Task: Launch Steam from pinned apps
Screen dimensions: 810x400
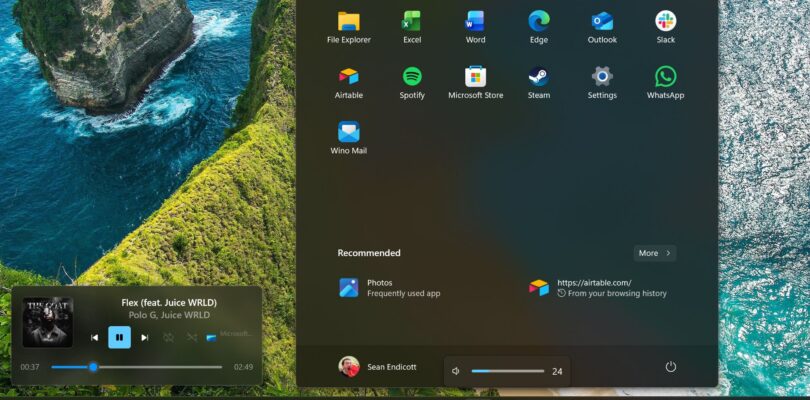Action: (x=539, y=83)
